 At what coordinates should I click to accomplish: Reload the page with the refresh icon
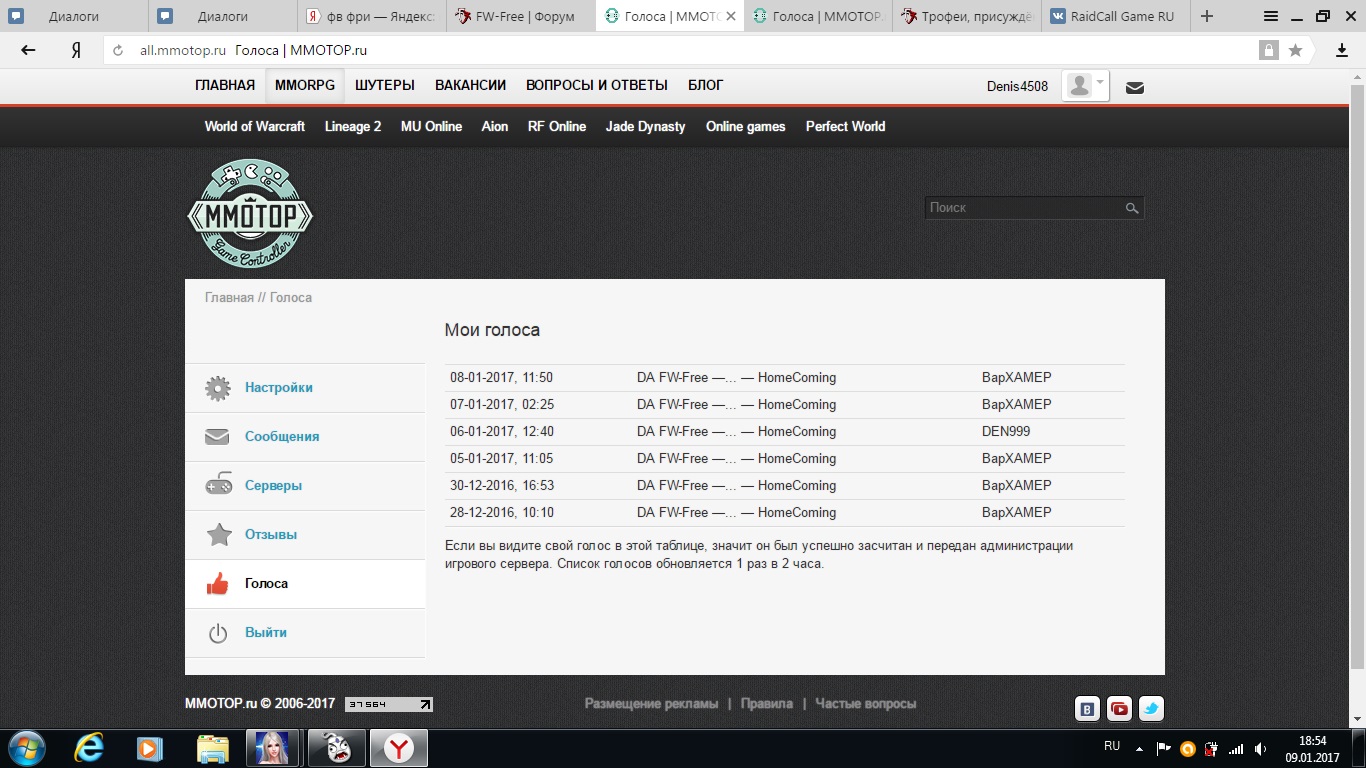click(119, 50)
